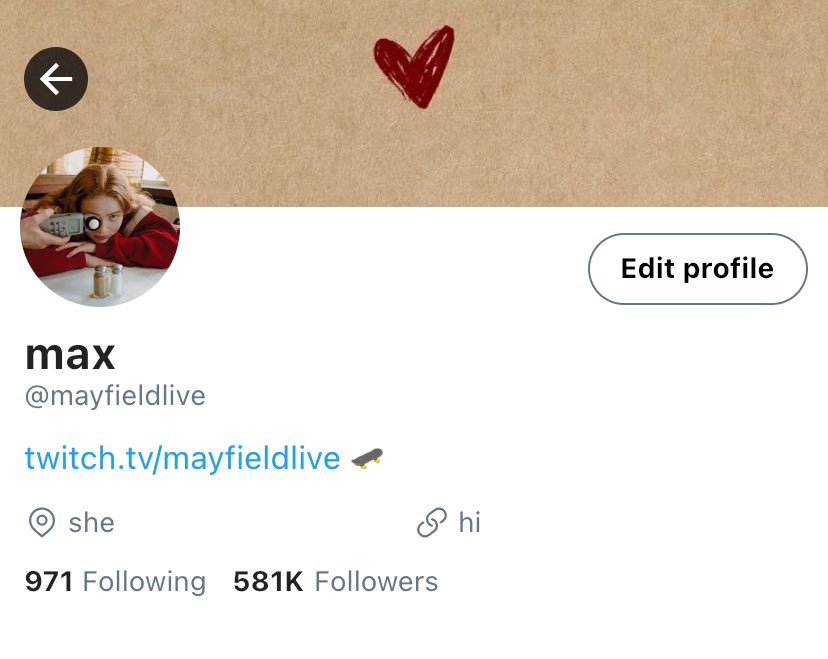Open the Following list label

(x=144, y=582)
